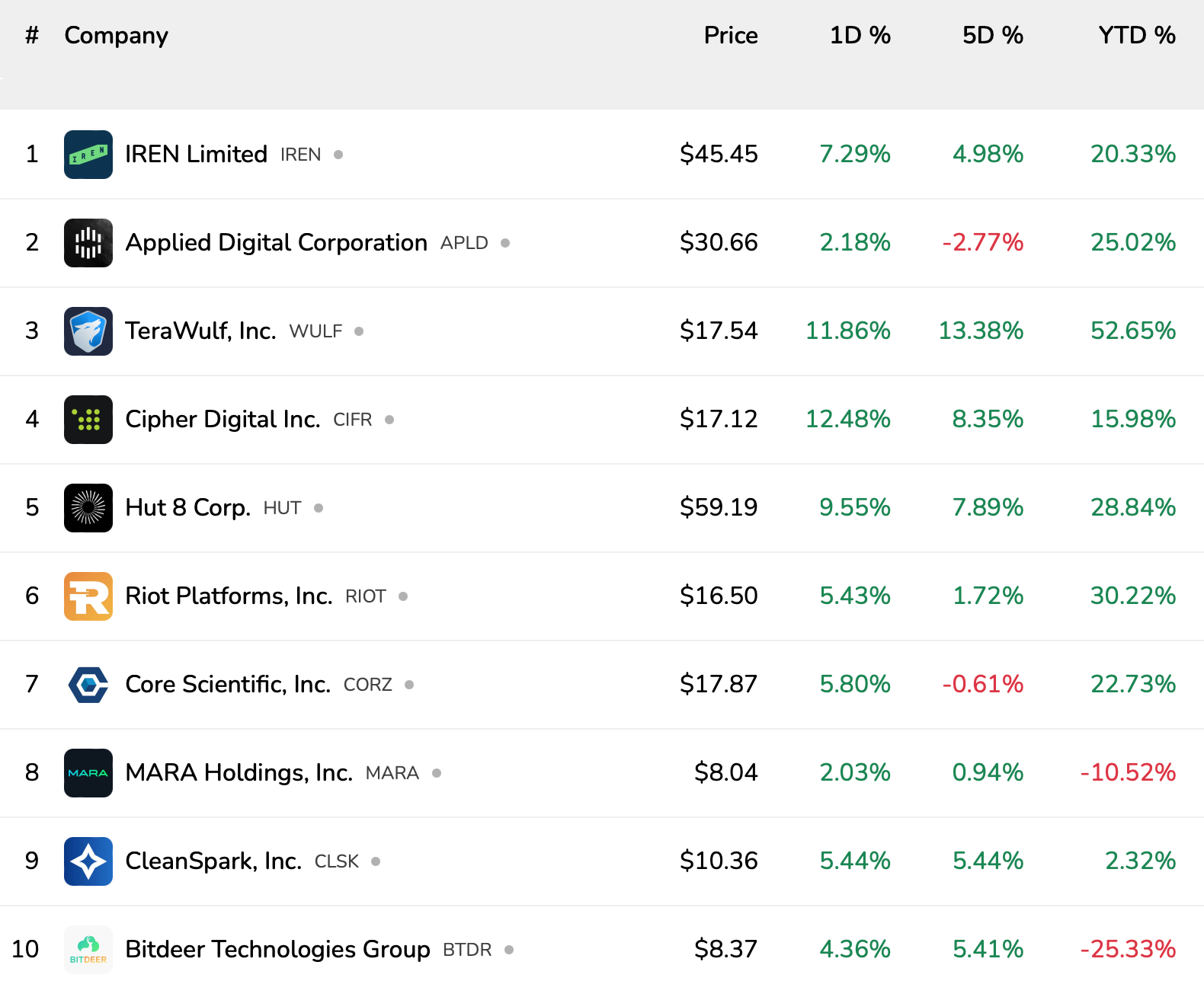Open Hut 8 Corp via its logo
The image size is (1204, 981).
coord(88,508)
